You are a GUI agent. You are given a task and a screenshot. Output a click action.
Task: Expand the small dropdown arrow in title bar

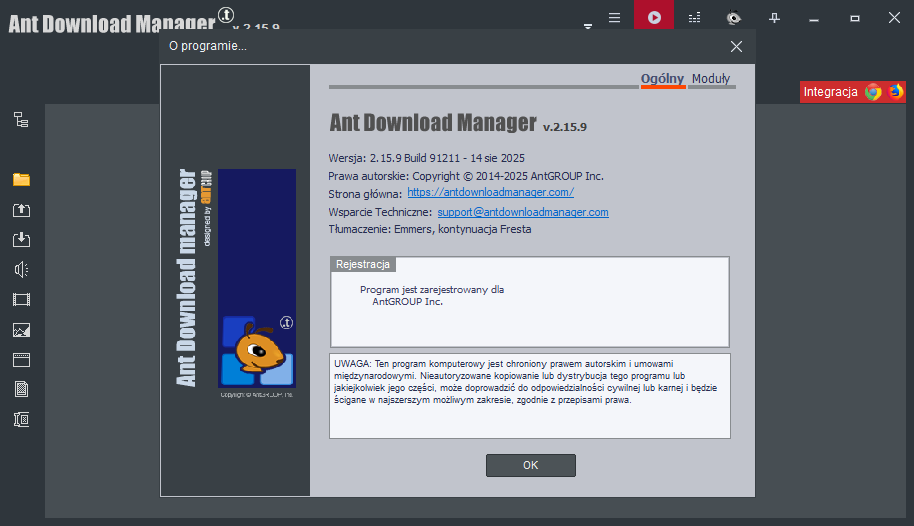588,26
